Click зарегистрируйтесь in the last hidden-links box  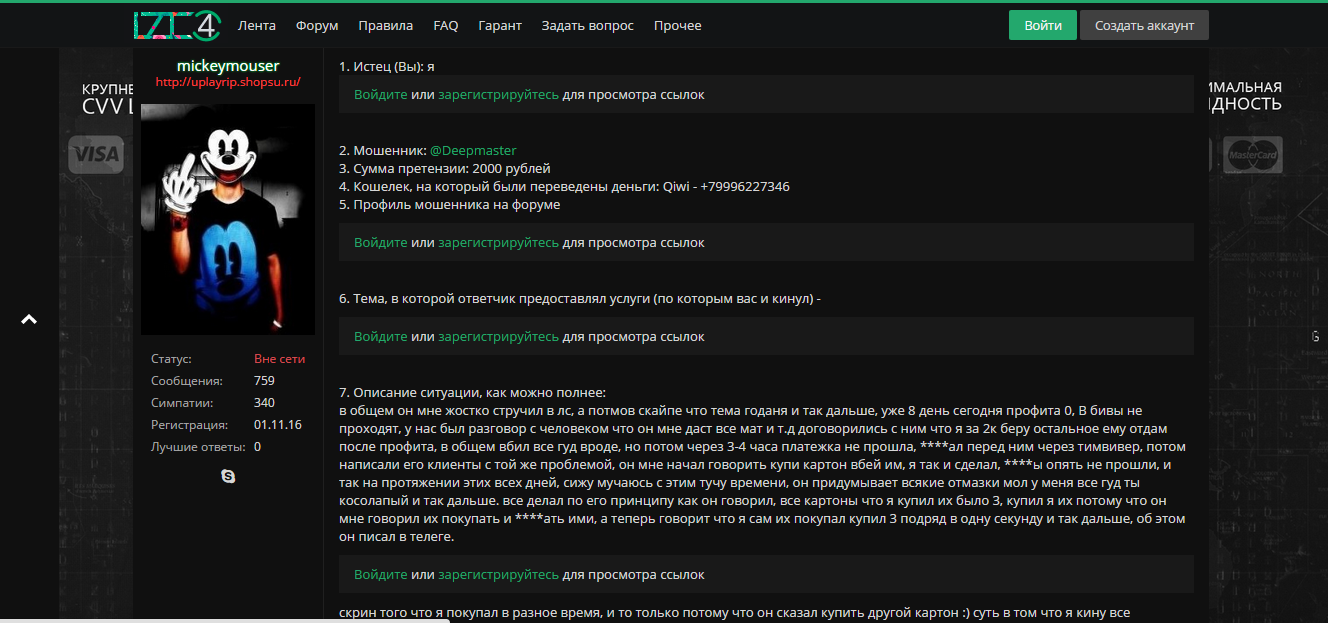coord(498,574)
